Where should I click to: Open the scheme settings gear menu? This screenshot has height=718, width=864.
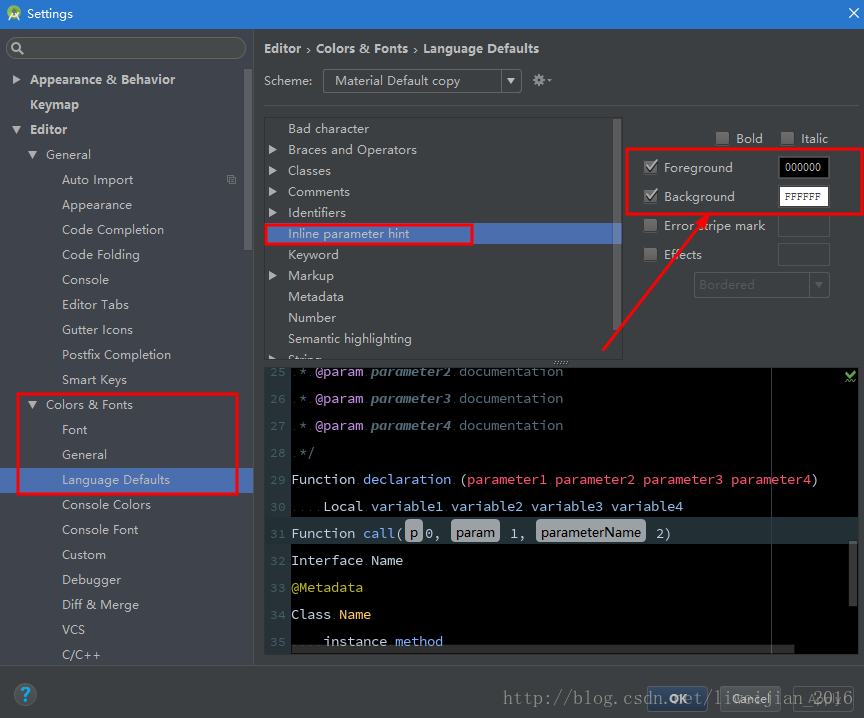(540, 80)
